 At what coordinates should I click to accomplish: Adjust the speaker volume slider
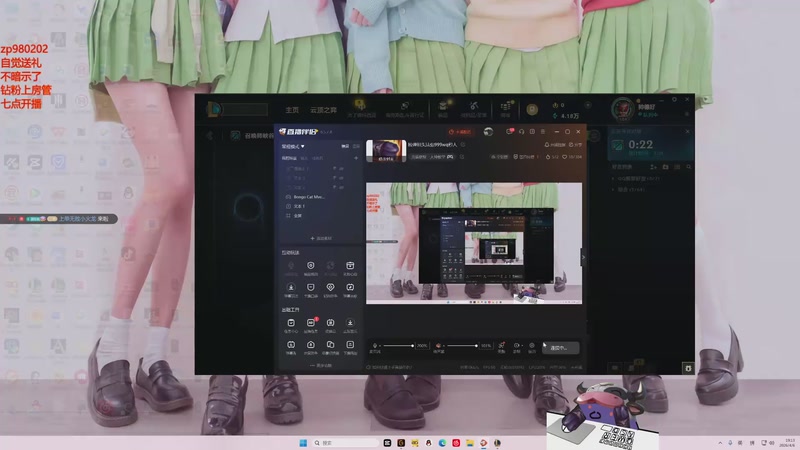[462, 346]
